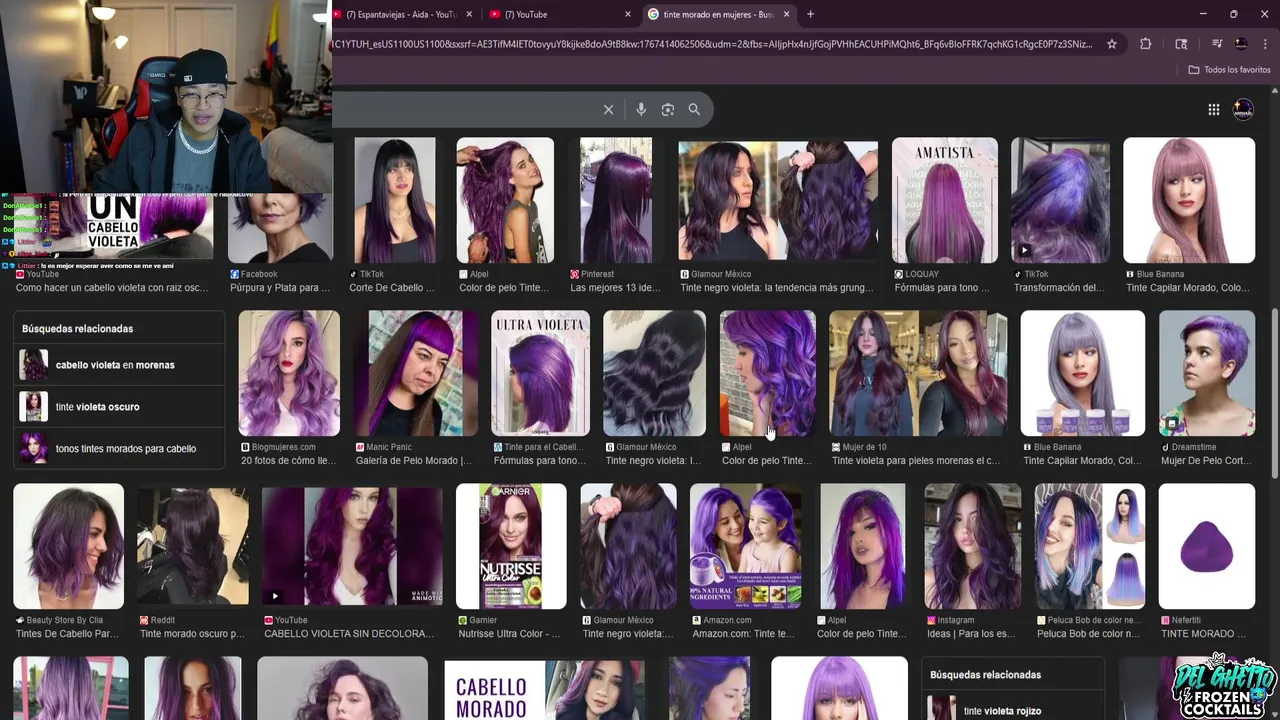Close the (7) YouTube tab

[628, 14]
